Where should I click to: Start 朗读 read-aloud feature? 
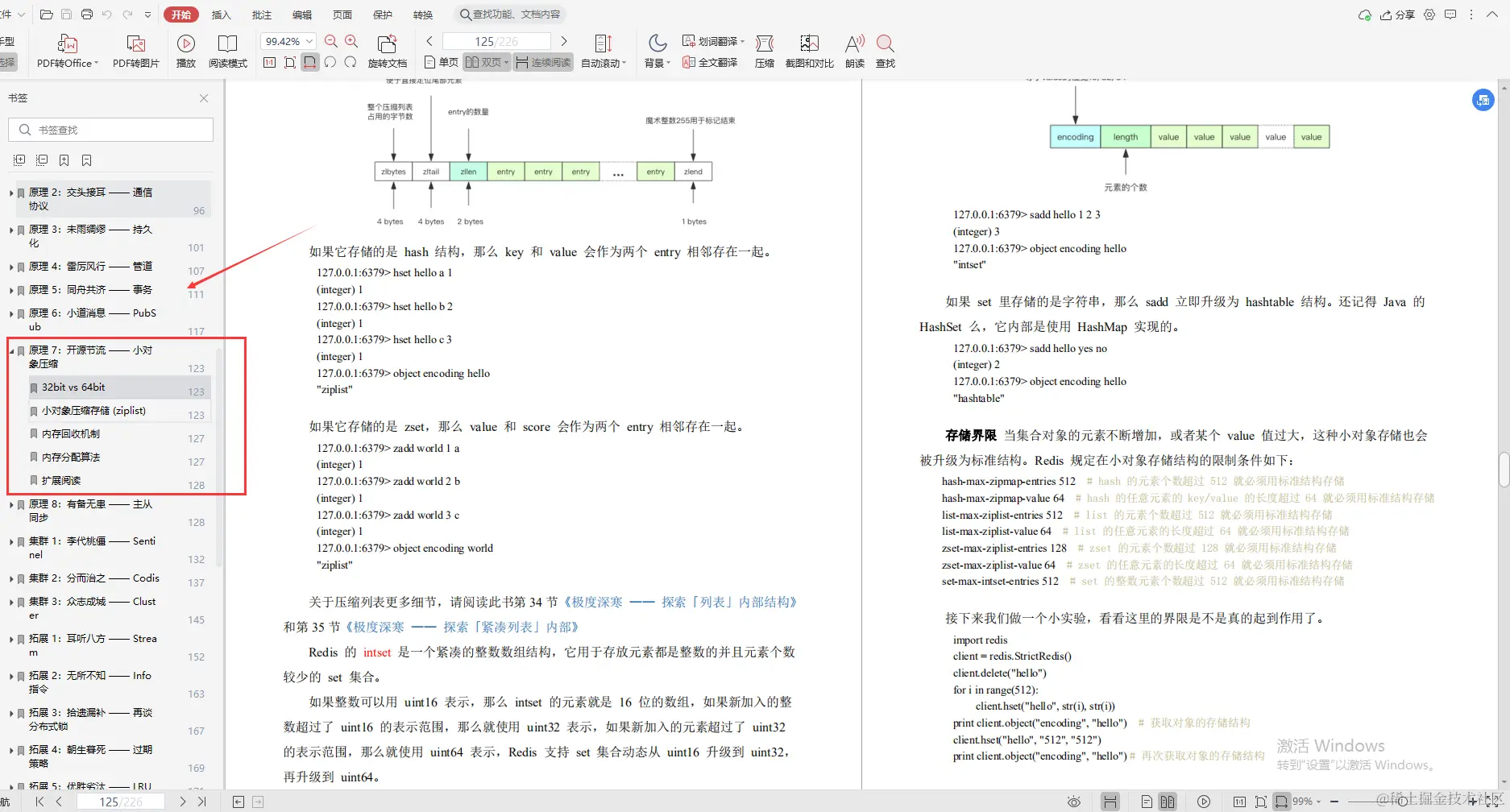click(853, 51)
